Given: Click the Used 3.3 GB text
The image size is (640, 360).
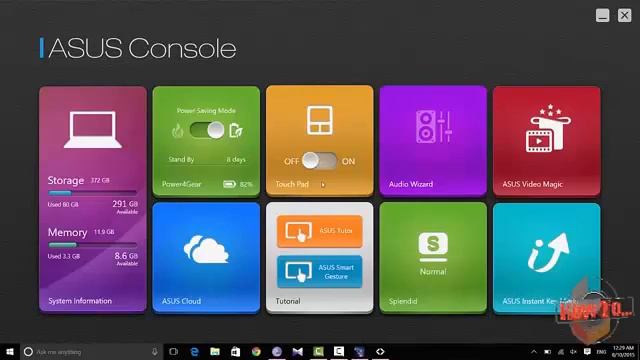Looking at the screenshot, I should pyautogui.click(x=64, y=256).
